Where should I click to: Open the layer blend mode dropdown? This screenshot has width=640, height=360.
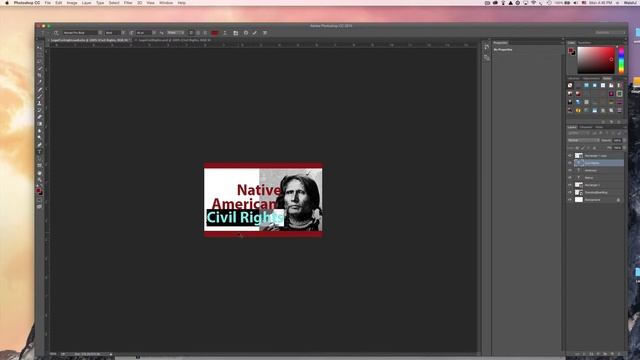pyautogui.click(x=583, y=140)
